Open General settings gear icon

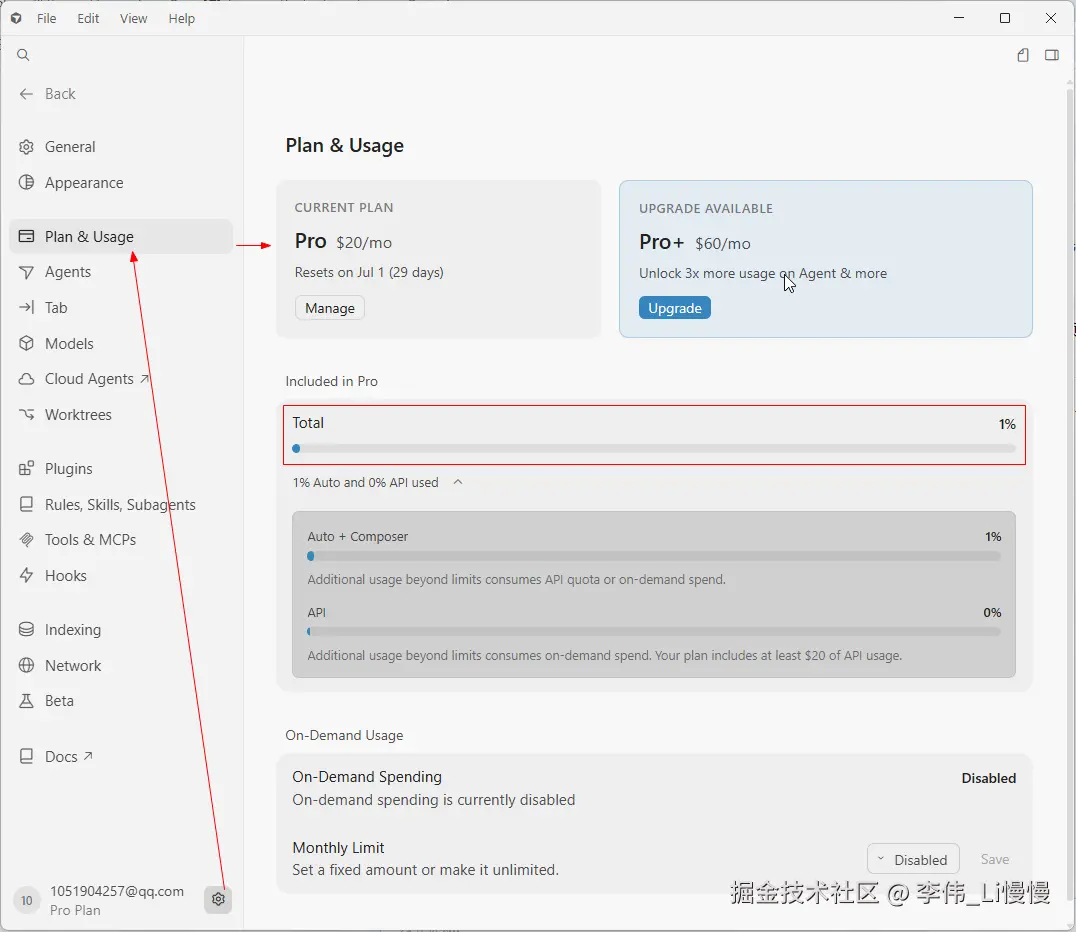26,147
